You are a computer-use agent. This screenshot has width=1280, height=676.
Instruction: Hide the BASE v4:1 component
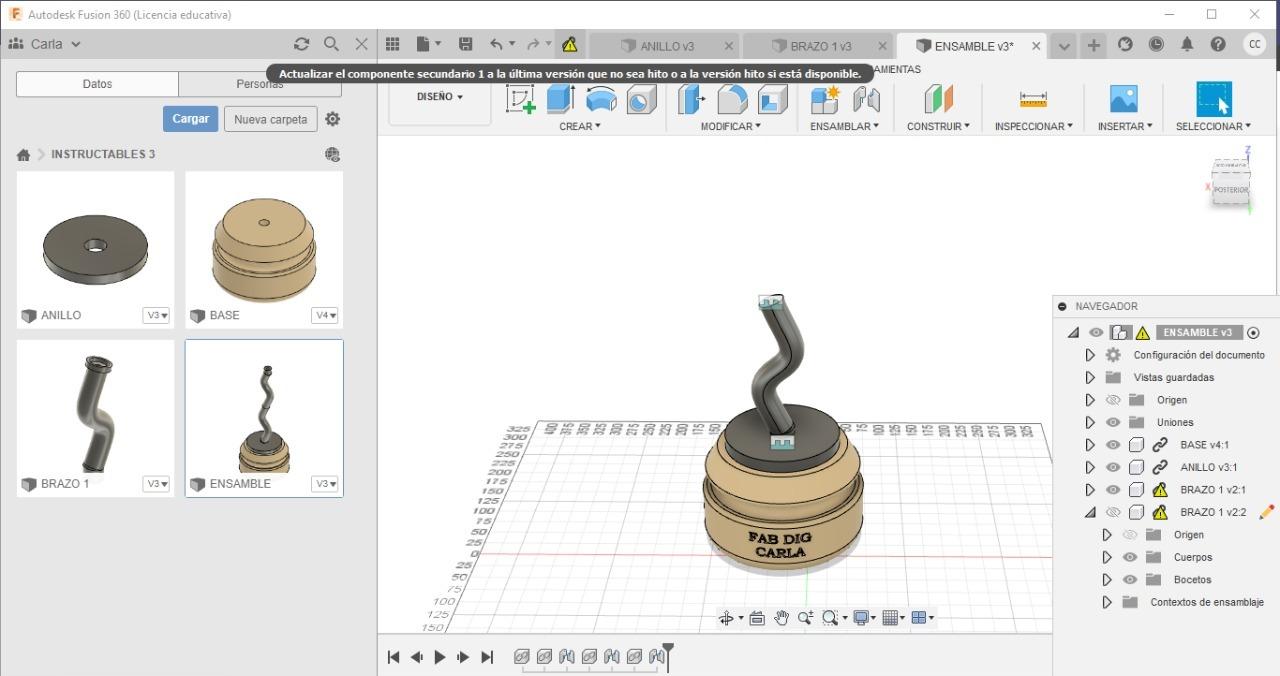pos(1113,445)
